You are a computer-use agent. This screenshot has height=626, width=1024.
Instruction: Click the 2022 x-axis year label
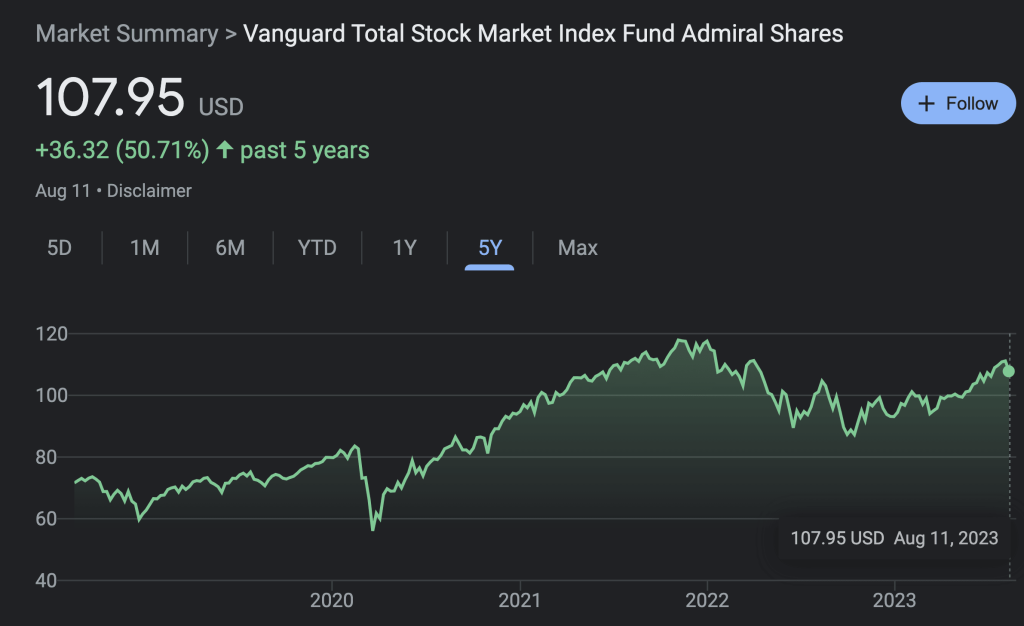[707, 600]
